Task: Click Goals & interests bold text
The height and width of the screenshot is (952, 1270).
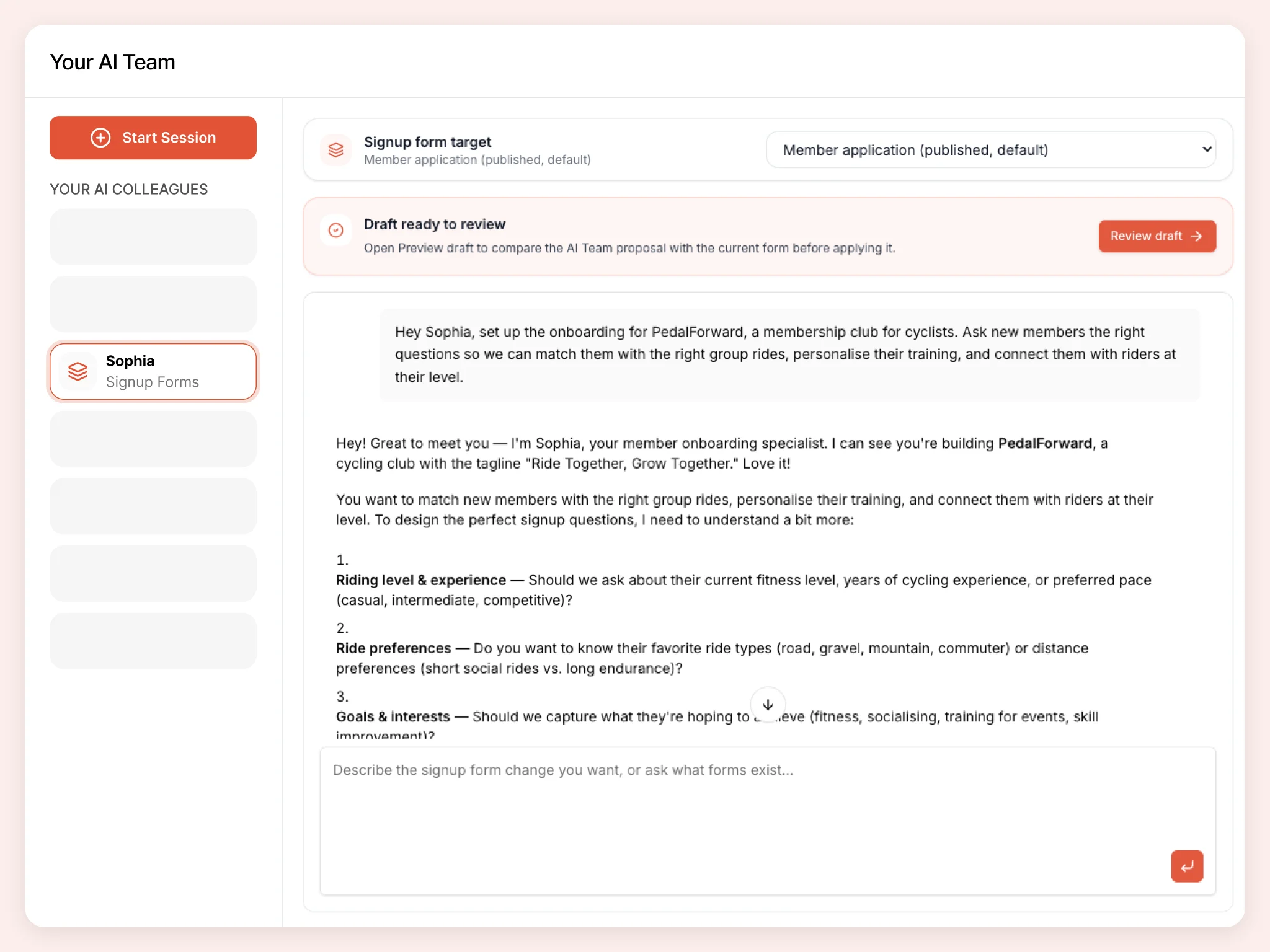Action: tap(393, 716)
